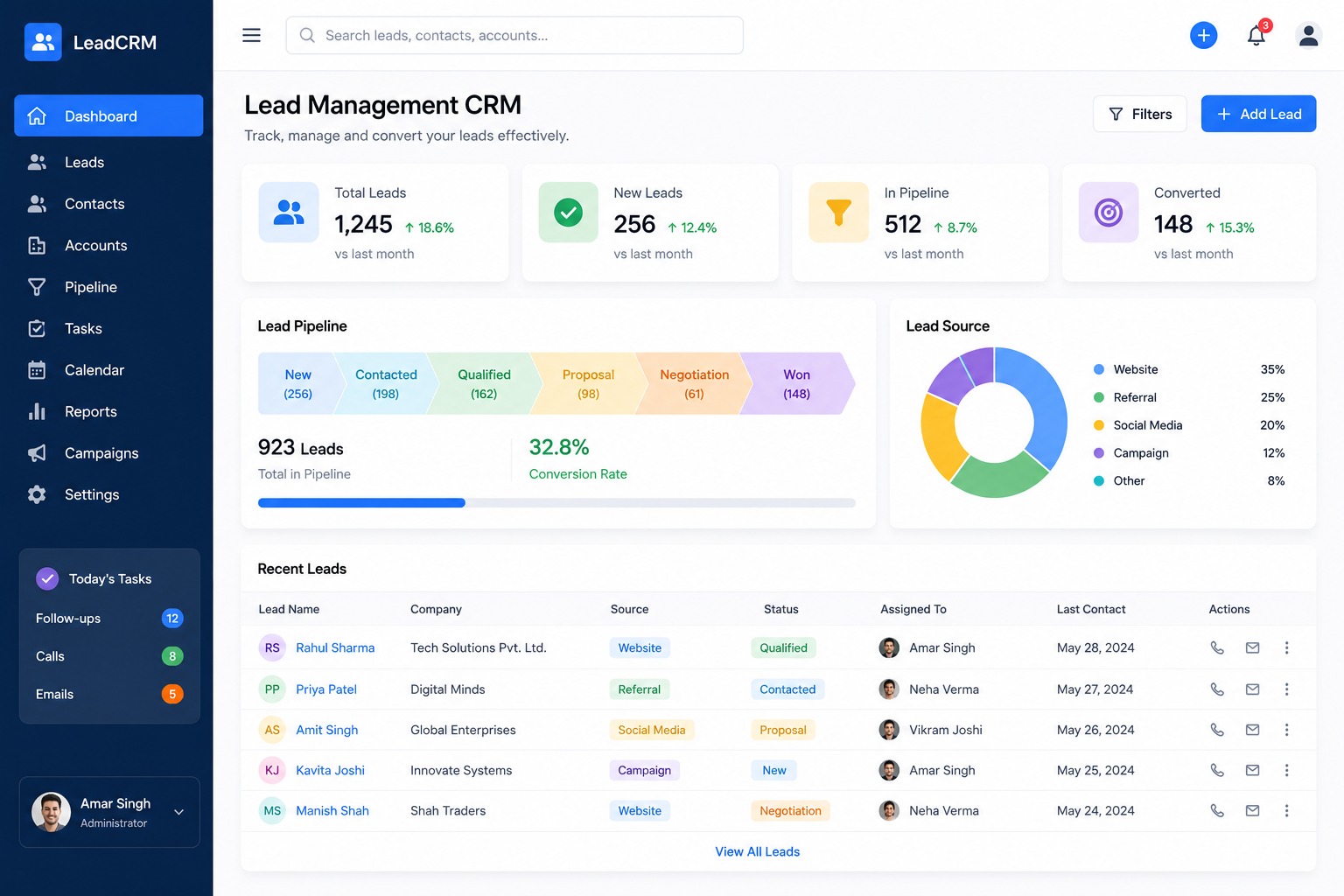Follow the View All Leads link
1344x896 pixels.
[757, 851]
